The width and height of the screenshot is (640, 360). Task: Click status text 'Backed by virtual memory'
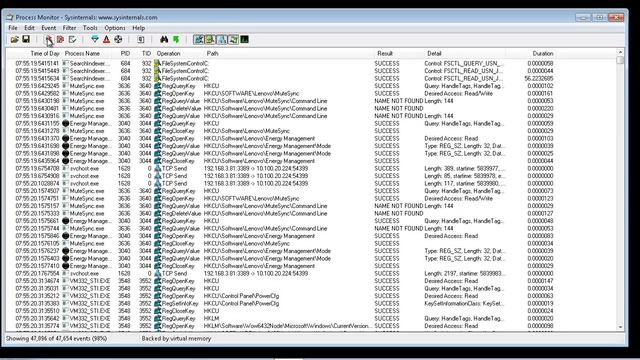[x=176, y=338]
